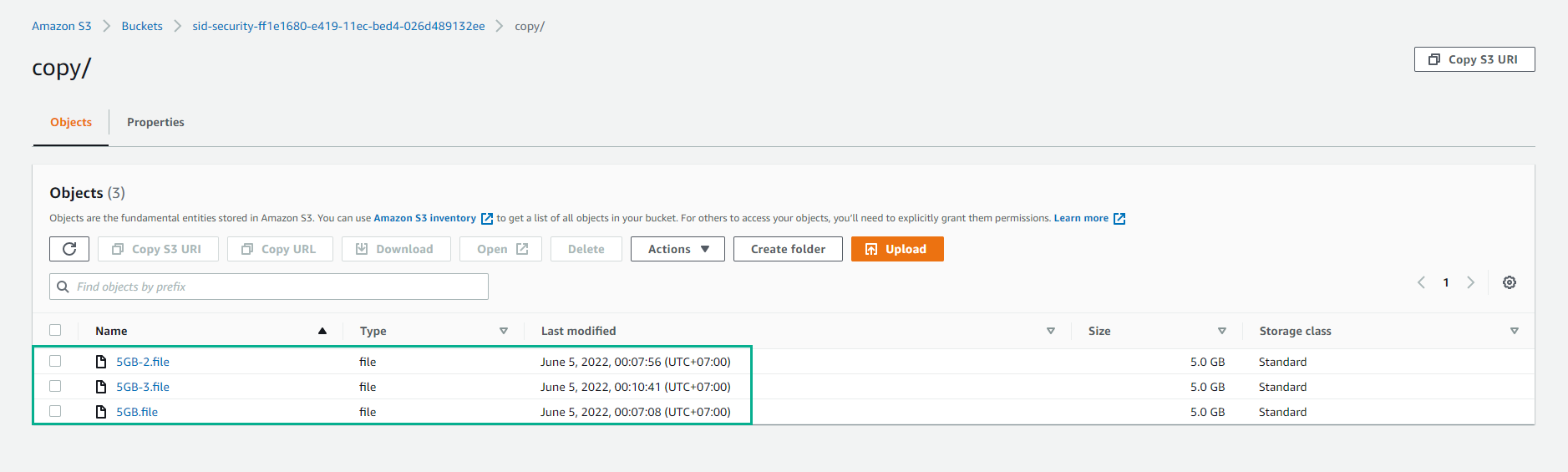Click the top-right Copy S3 URI button

click(1474, 59)
